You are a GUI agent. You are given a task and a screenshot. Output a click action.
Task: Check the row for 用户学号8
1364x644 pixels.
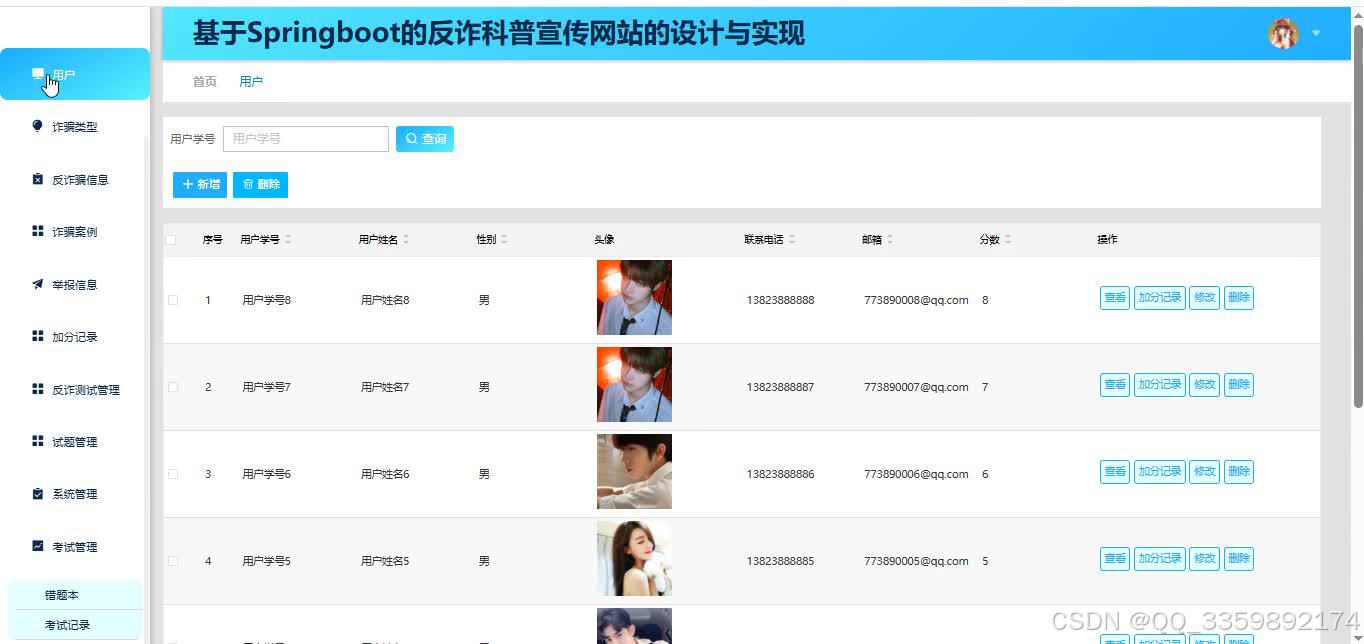173,300
